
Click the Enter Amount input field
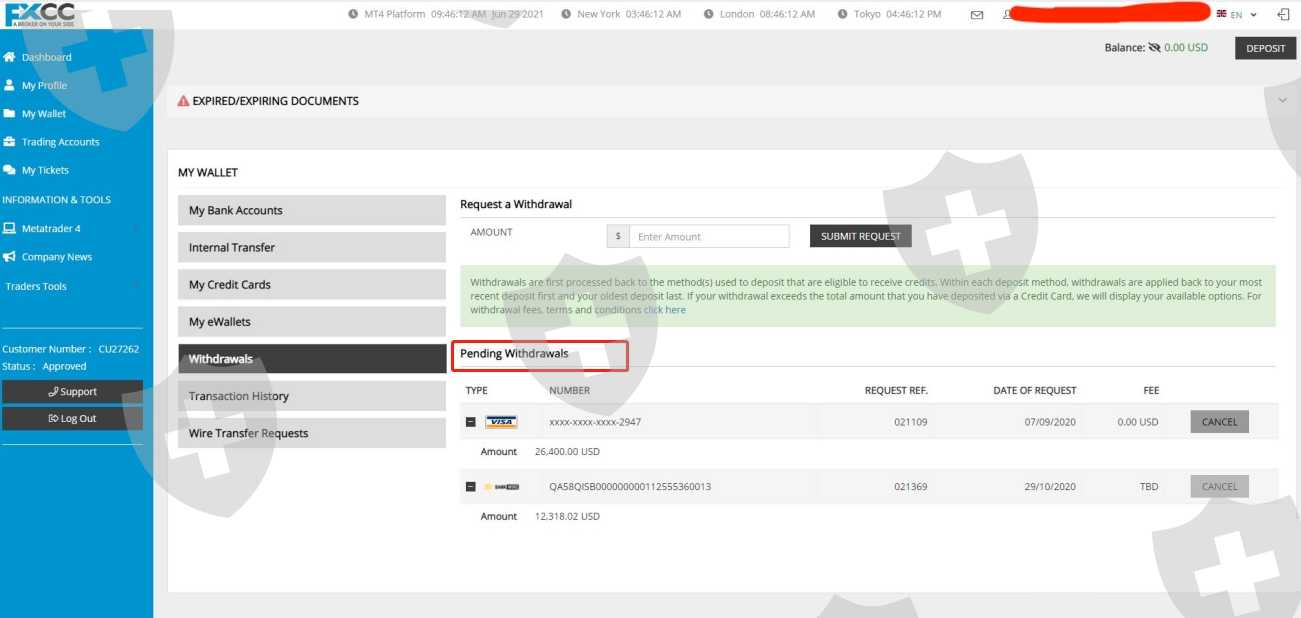(x=709, y=237)
